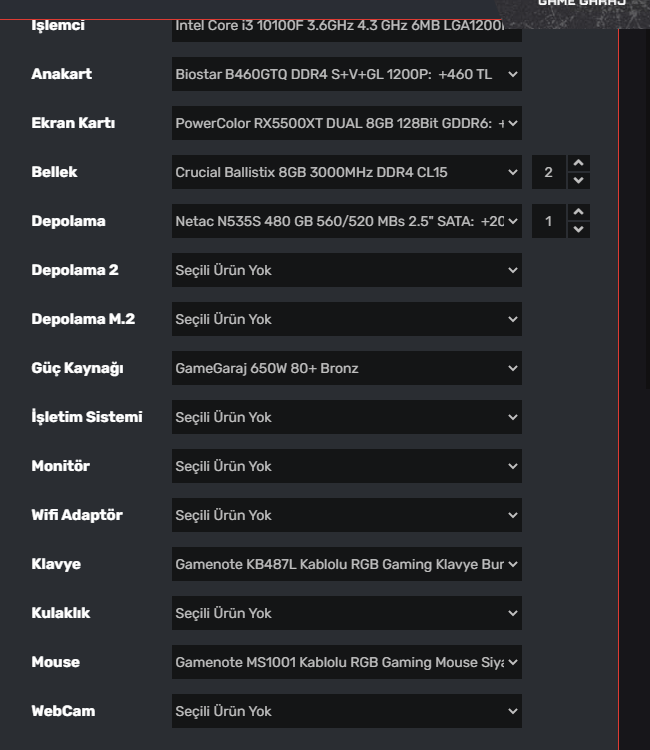
Task: Expand the Monitör dropdown
Action: [346, 466]
